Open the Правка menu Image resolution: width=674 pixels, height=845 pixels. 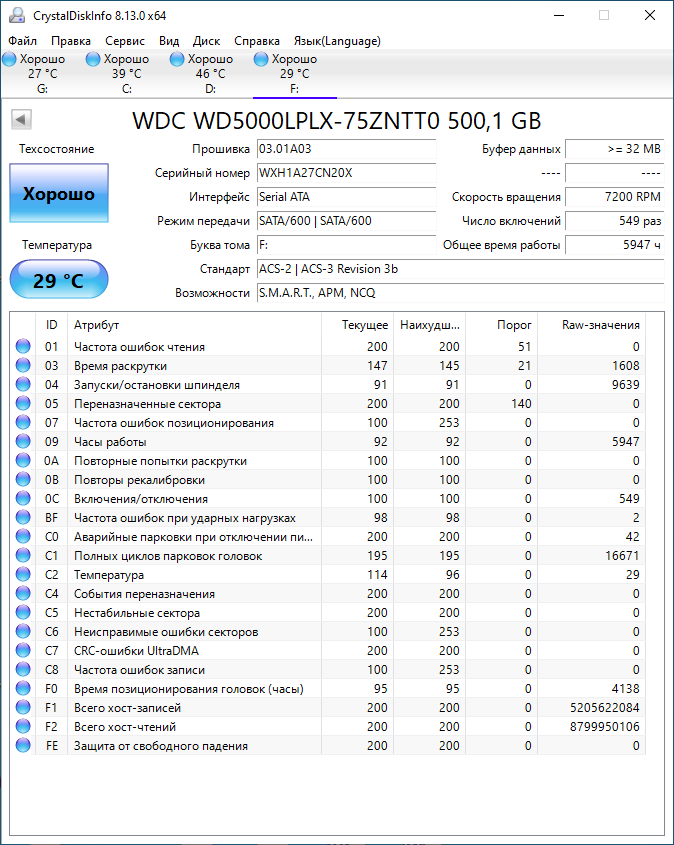click(x=71, y=41)
